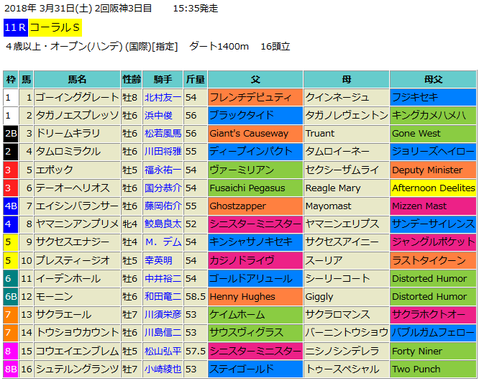Click the 性齢 column header
Screen dimensions: 479x381
pos(131,79)
